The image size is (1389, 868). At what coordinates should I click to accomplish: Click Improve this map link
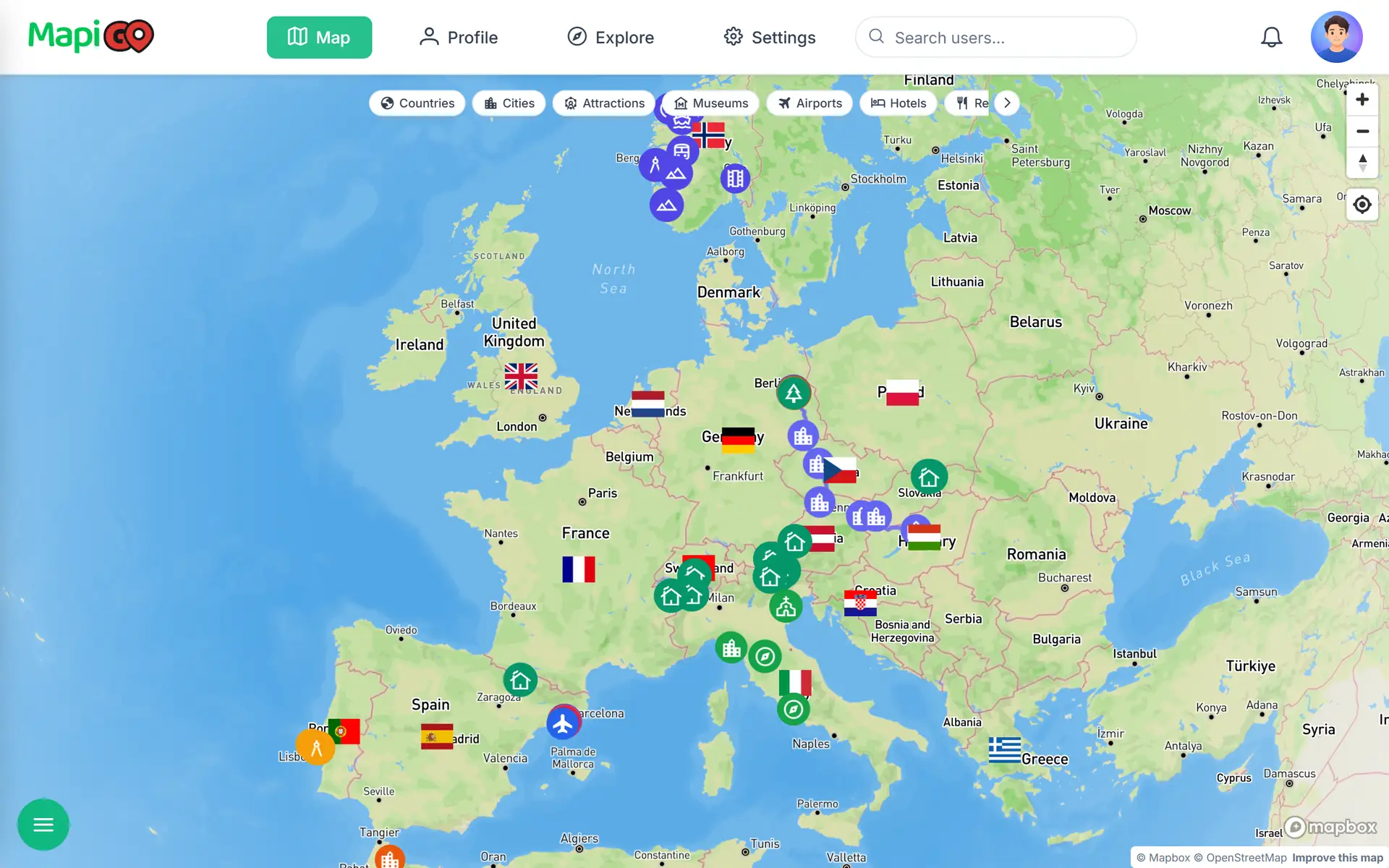pos(1338,858)
